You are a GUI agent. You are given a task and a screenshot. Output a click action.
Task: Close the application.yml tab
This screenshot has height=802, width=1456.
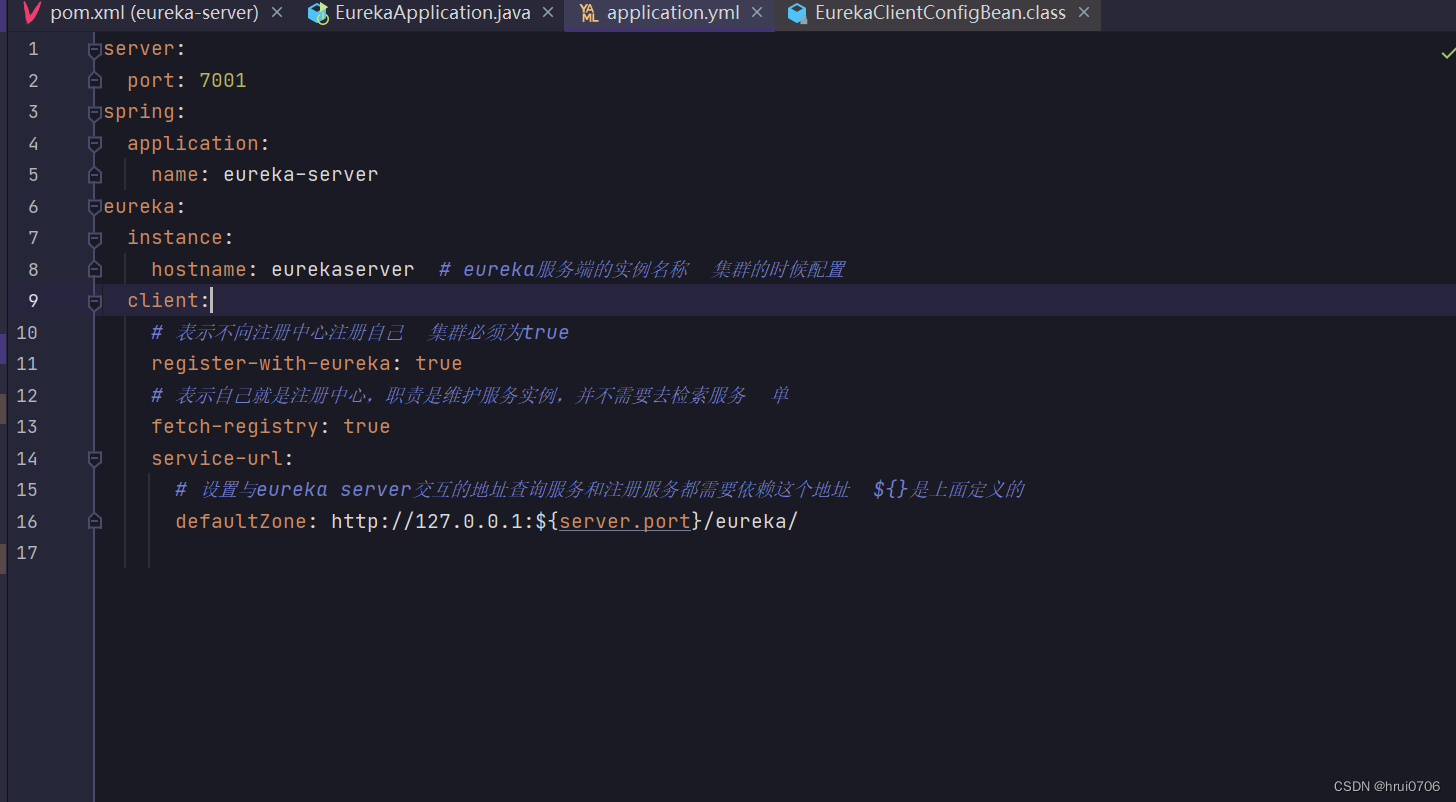click(757, 13)
